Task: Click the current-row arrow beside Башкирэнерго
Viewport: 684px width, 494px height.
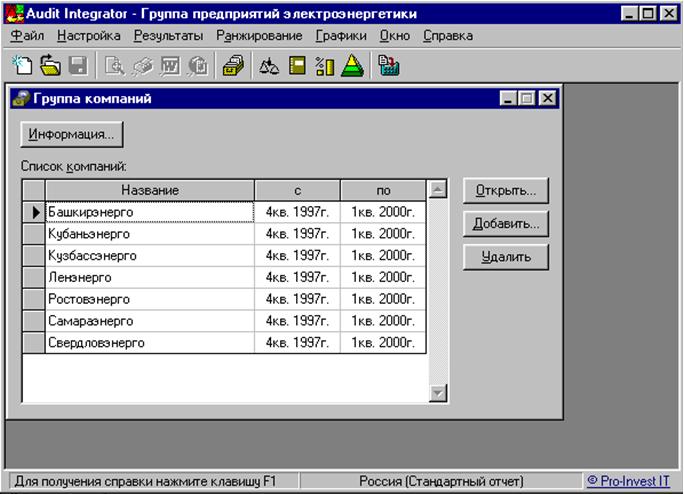Action: pyautogui.click(x=34, y=212)
